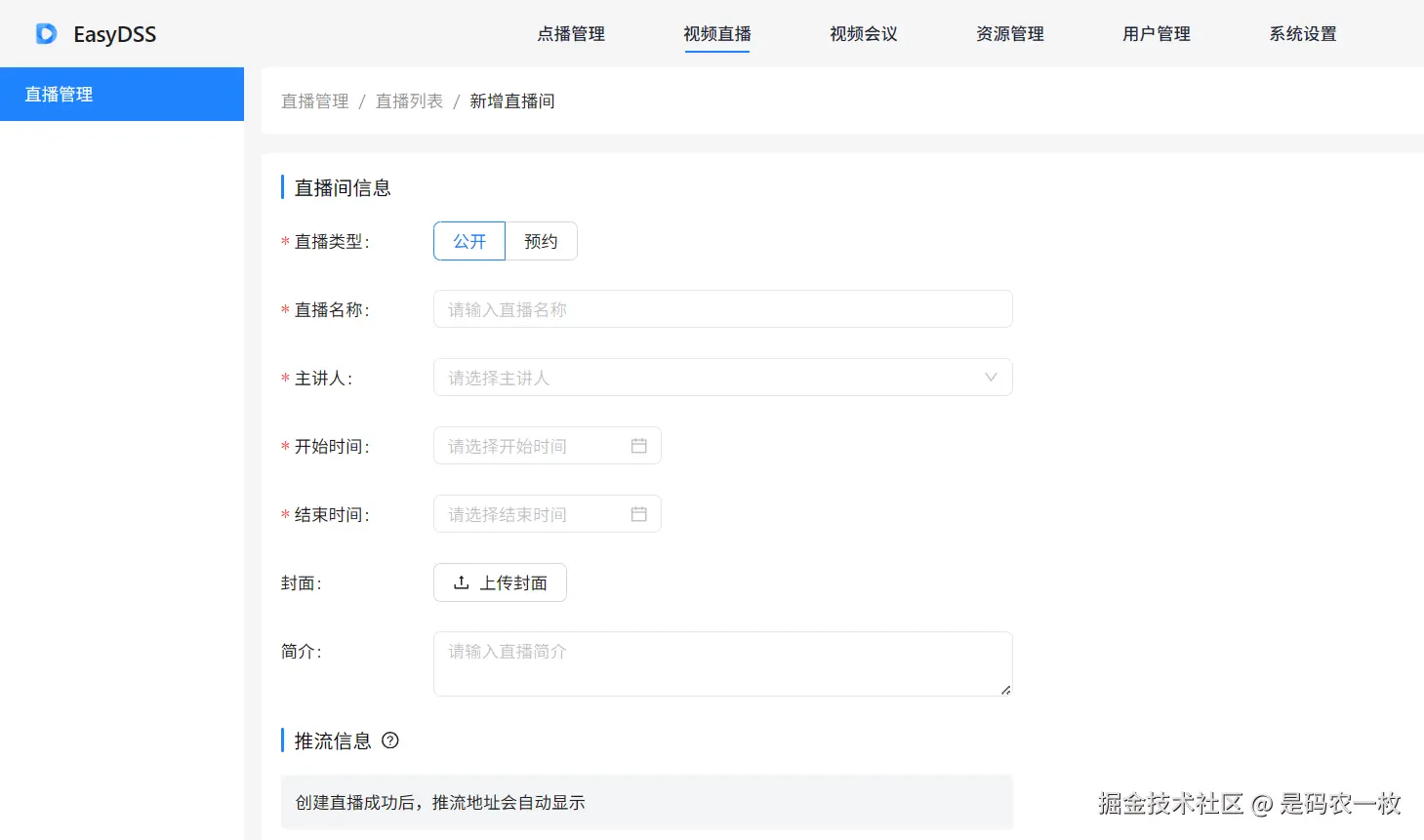The image size is (1424, 840).
Task: Expand the 请选择主讲人 dropdown
Action: click(723, 378)
